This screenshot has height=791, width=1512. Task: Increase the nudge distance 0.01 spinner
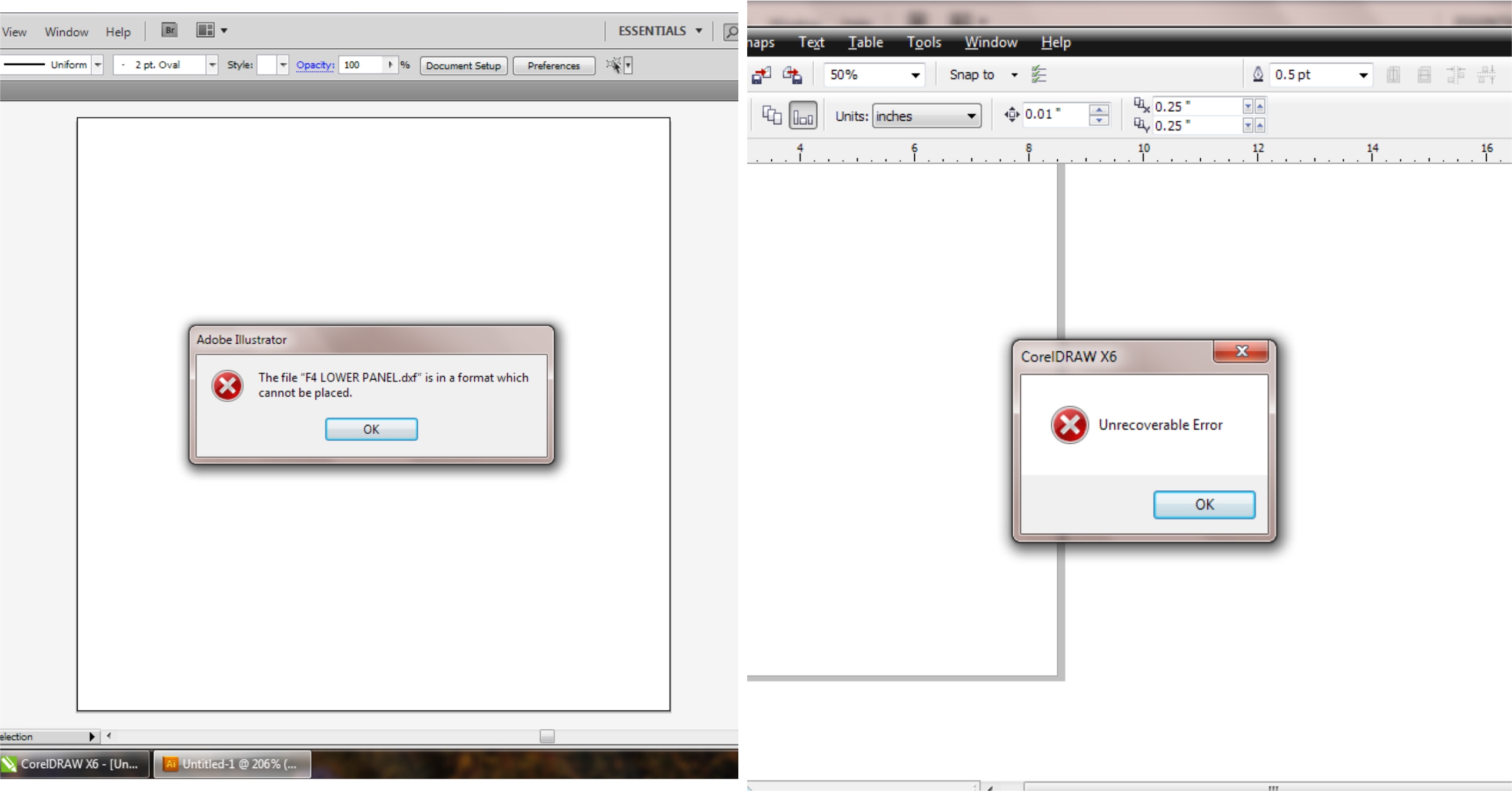(x=1098, y=109)
